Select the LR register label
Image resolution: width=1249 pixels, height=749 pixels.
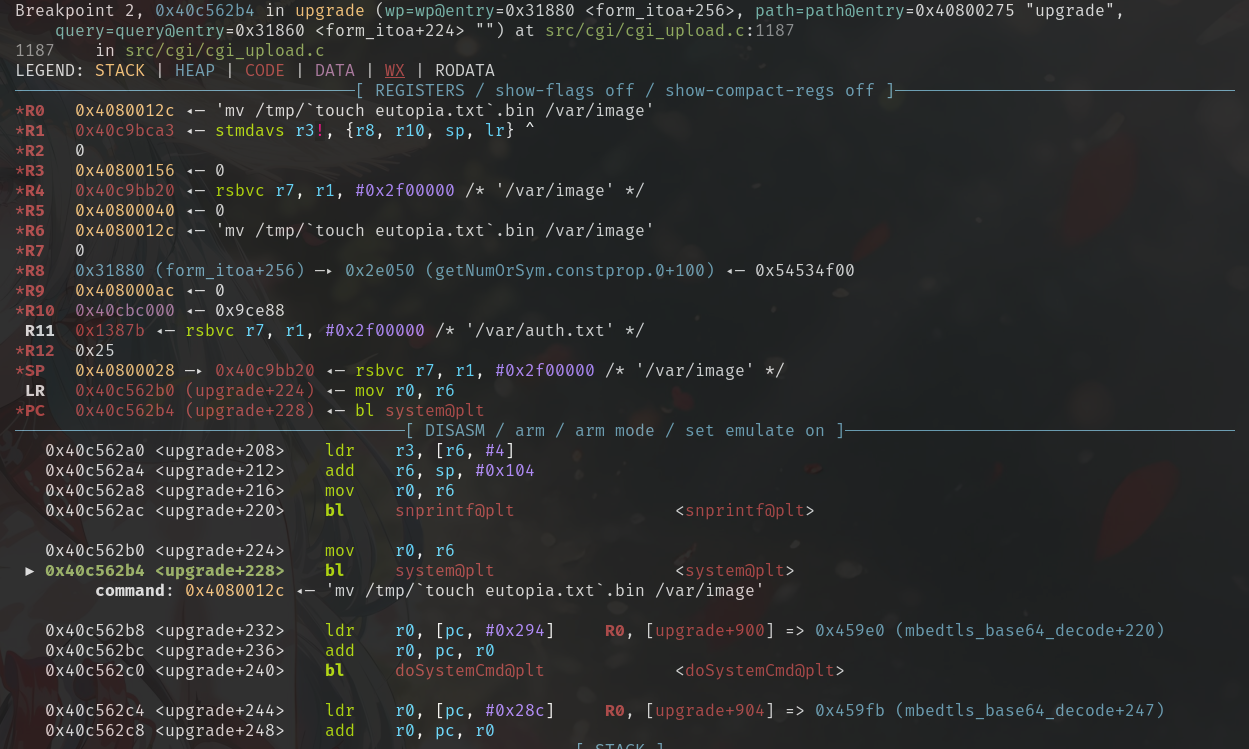pos(35,390)
